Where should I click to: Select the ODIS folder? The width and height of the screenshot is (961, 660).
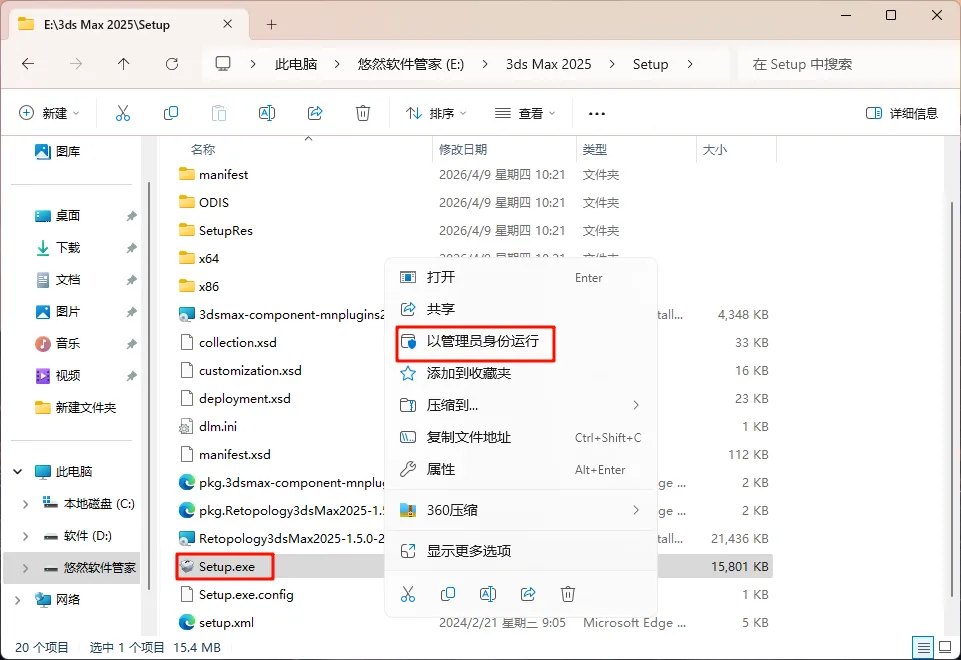(474, 202)
